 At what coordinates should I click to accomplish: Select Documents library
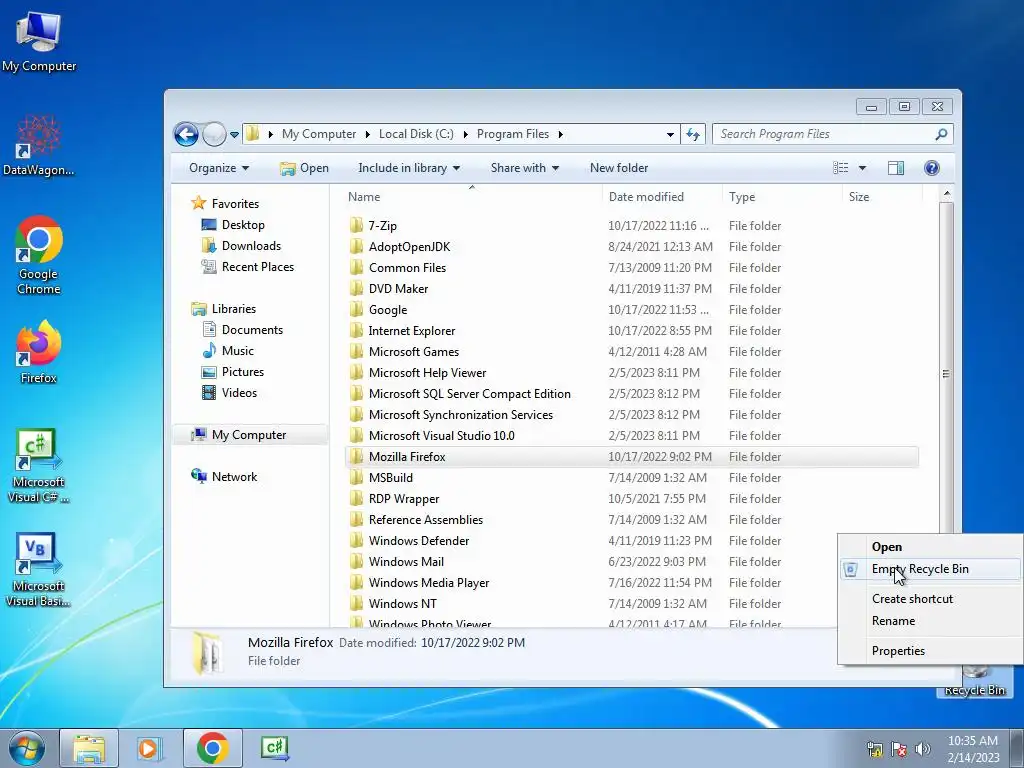click(x=242, y=330)
